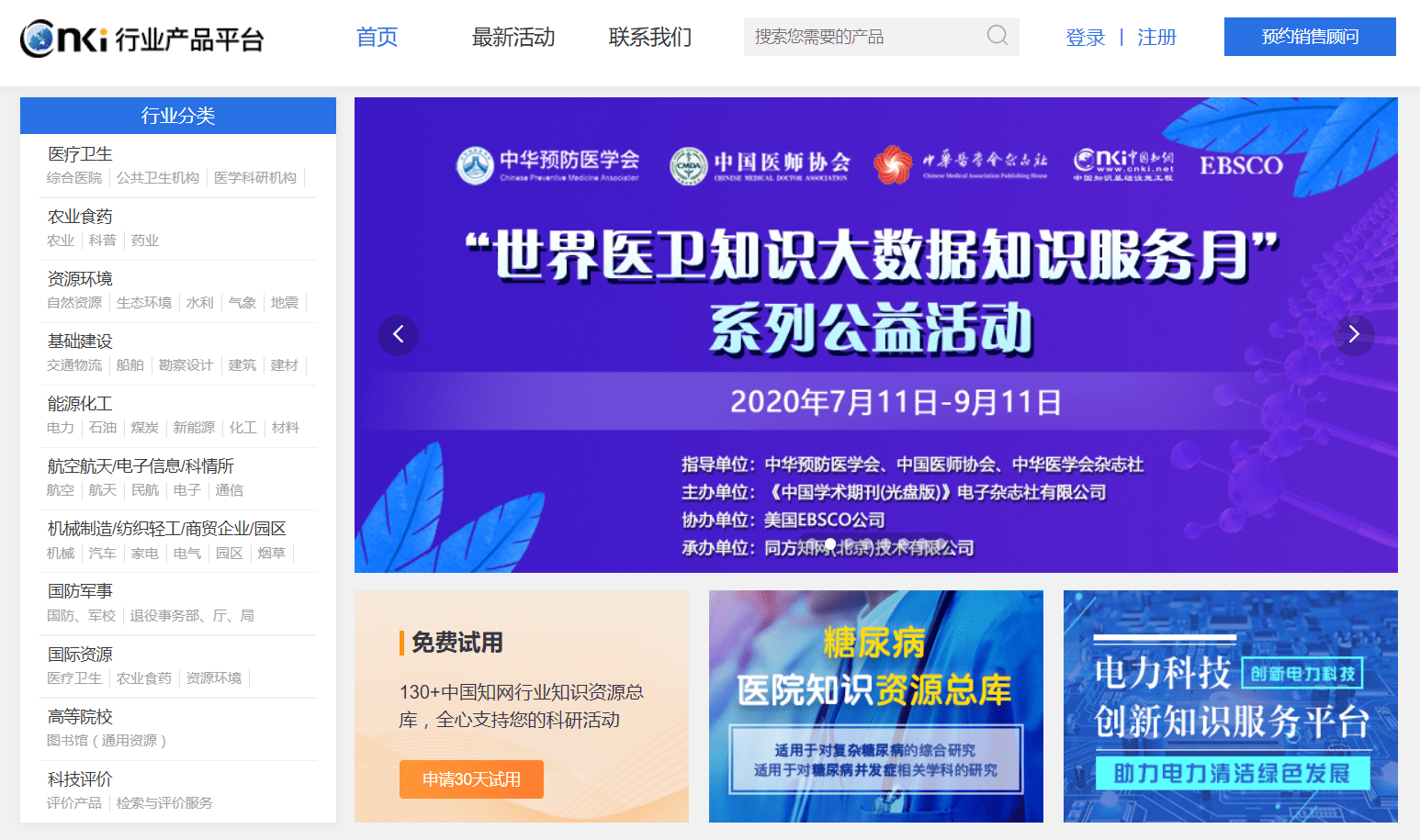Screen dimensions: 1420x840
Task: Click the CNKI 行业产品平台 logo
Action: click(141, 39)
